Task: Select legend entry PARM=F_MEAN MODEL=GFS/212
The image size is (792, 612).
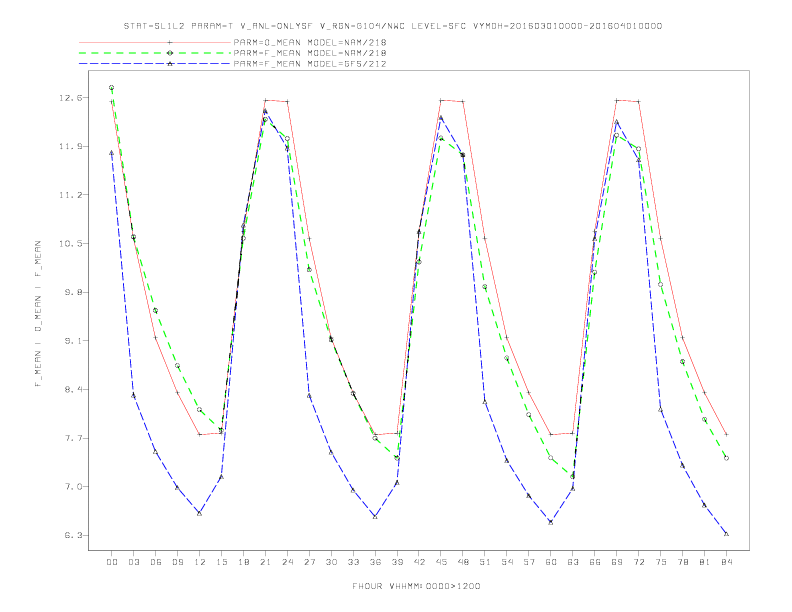Action: point(310,64)
